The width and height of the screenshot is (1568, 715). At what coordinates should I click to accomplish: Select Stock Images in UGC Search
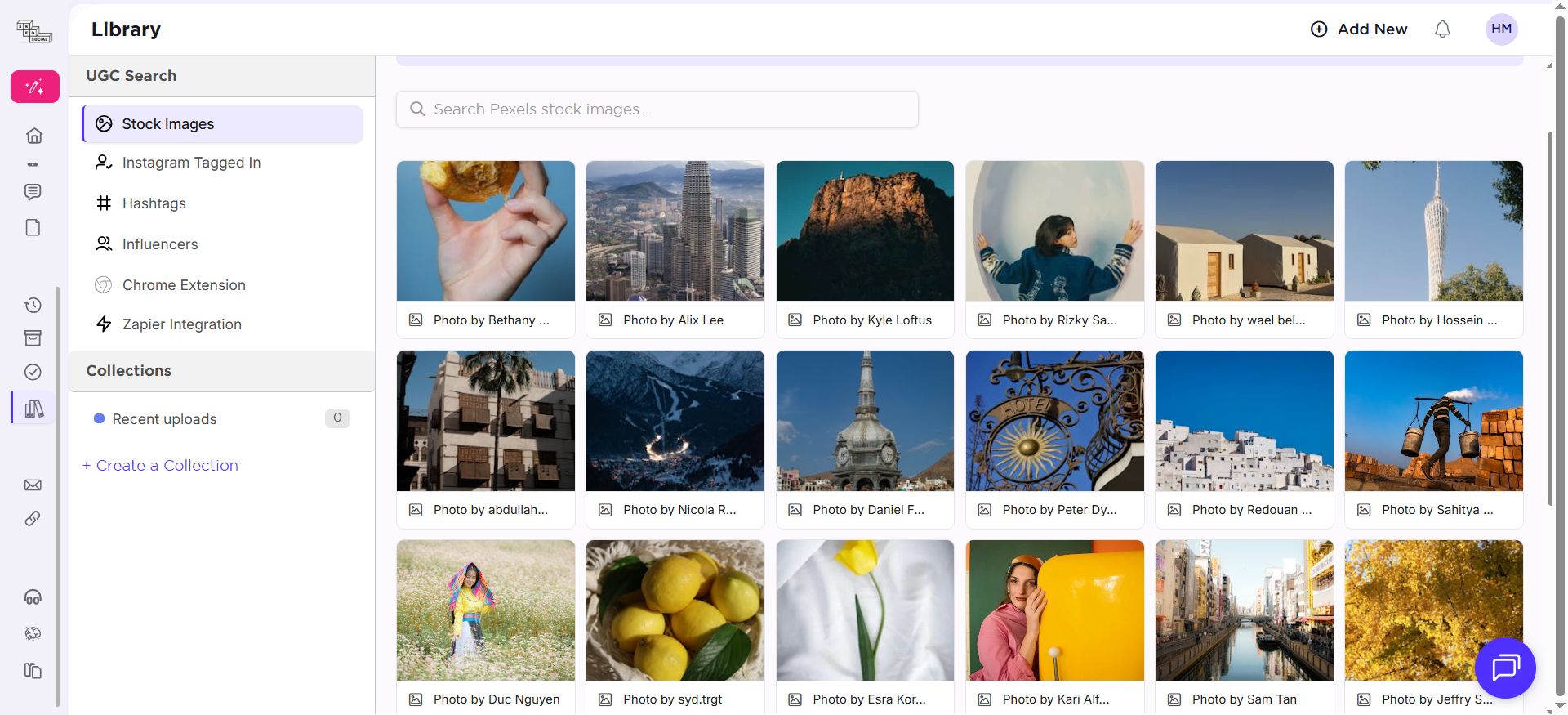pos(222,123)
